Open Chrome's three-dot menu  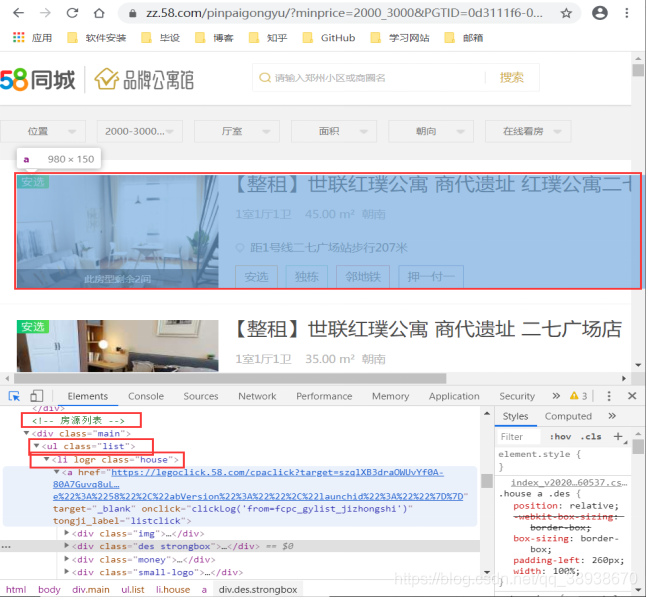click(626, 13)
